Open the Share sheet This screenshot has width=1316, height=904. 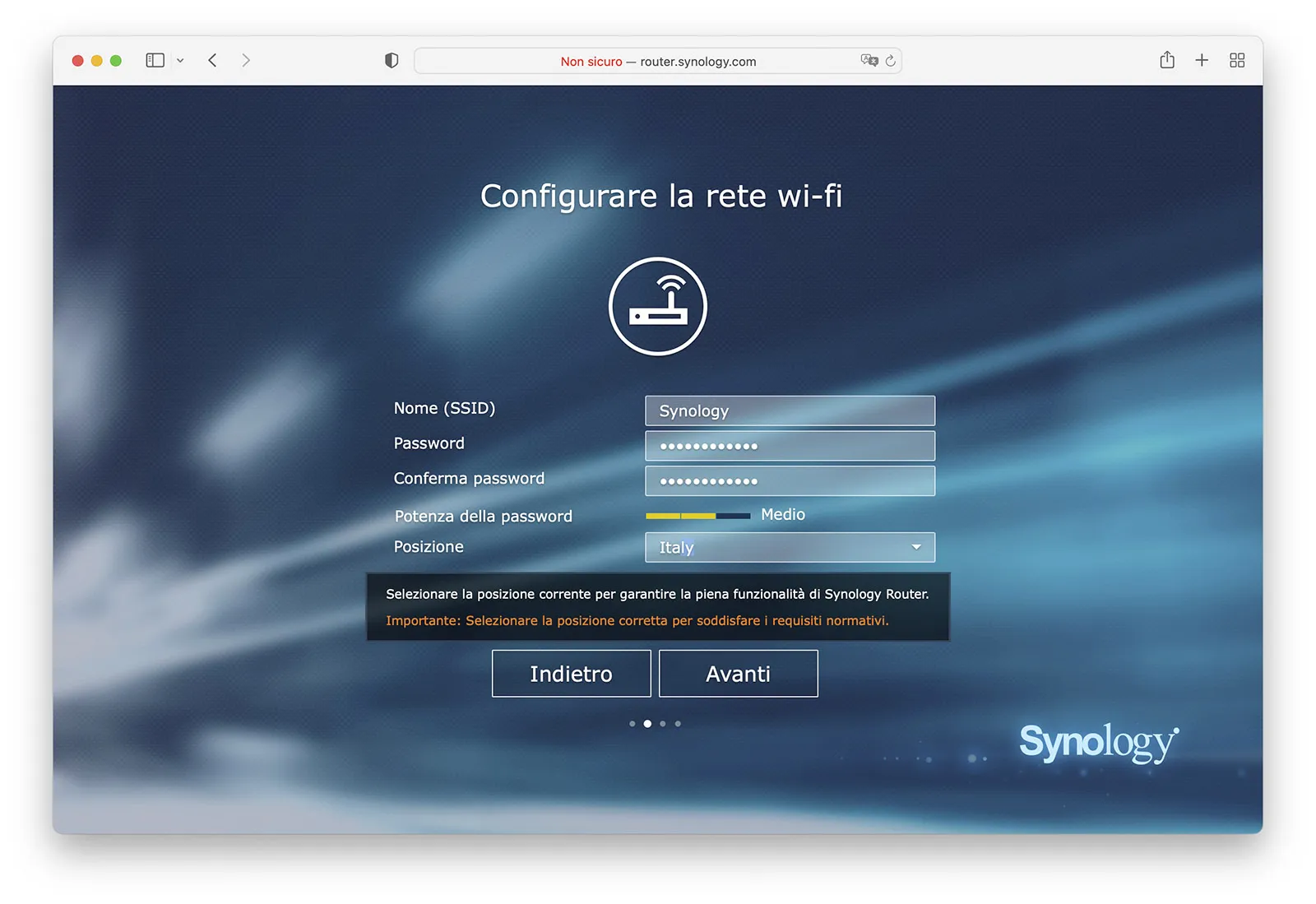pyautogui.click(x=1166, y=59)
